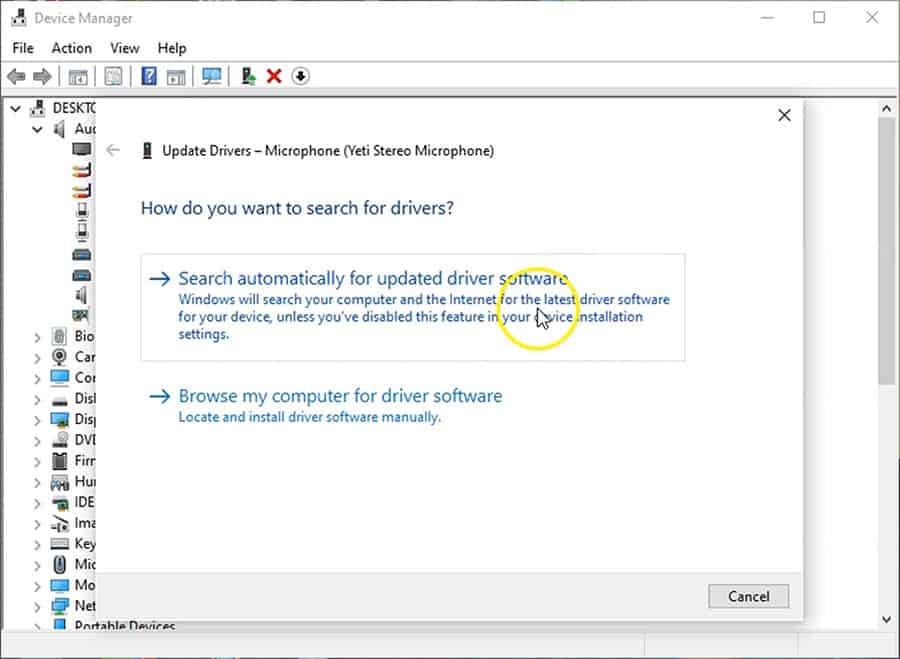Expand the Imaging devices node
The image size is (900, 659).
click(x=37, y=524)
